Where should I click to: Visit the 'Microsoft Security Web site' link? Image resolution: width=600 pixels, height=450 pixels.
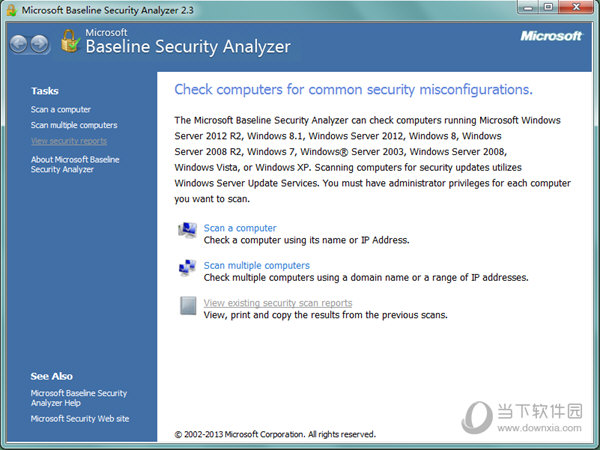80,418
